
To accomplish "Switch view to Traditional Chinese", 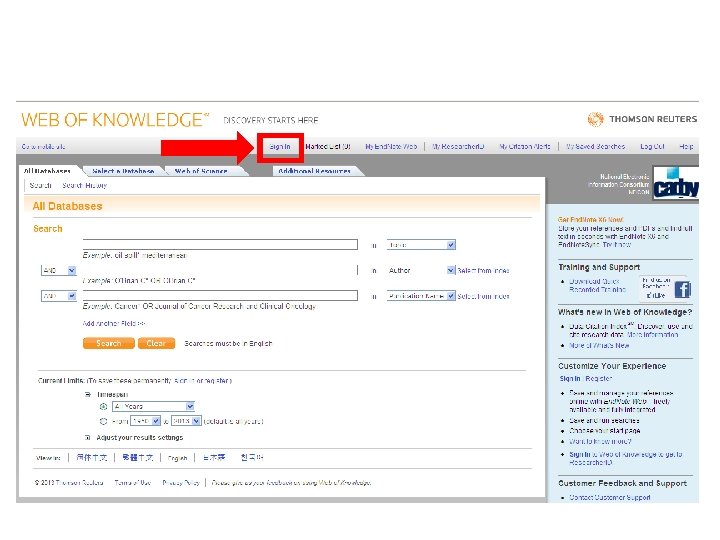I will (137, 458).
